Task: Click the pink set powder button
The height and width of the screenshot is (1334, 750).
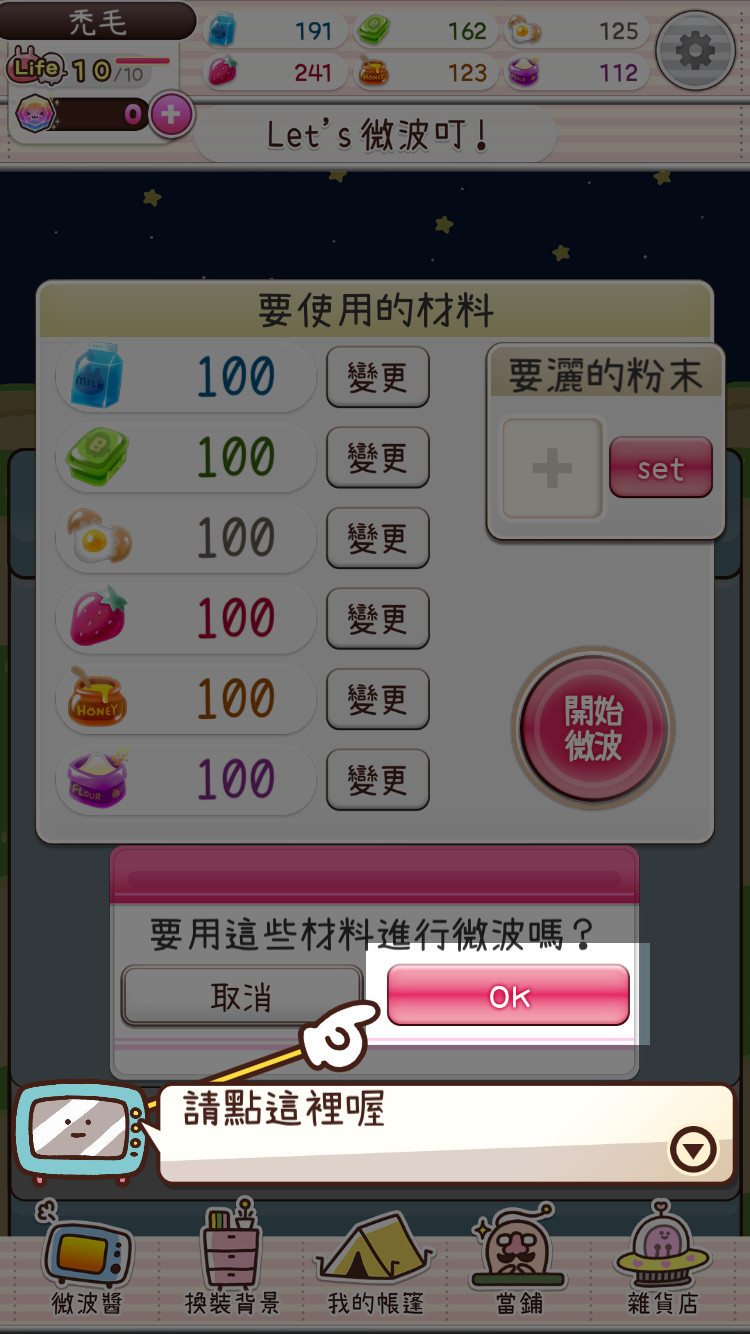Action: pos(661,467)
